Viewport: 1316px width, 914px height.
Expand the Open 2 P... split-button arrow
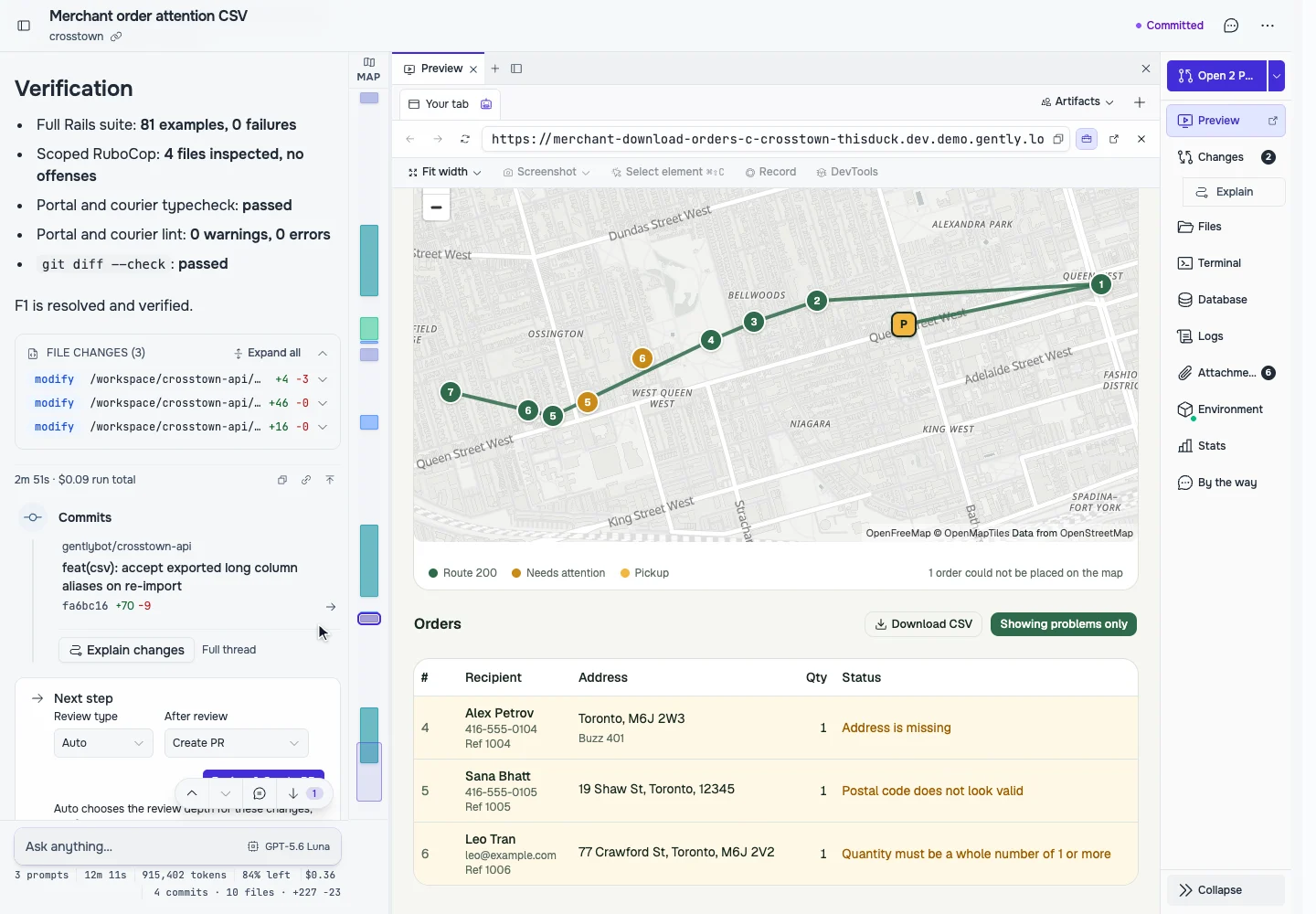point(1277,76)
